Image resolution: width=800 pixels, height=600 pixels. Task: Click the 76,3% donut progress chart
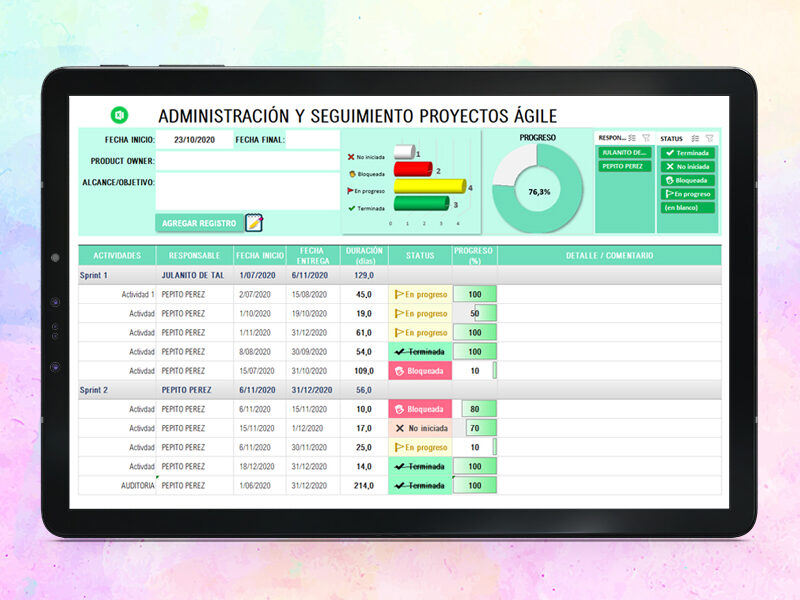[x=537, y=188]
